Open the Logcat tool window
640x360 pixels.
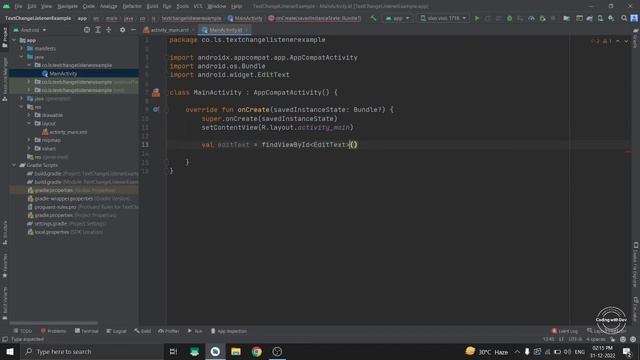116,331
